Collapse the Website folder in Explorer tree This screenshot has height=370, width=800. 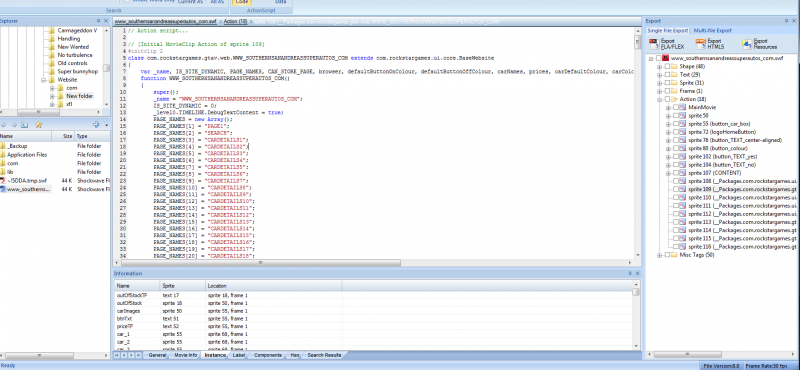coord(43,80)
